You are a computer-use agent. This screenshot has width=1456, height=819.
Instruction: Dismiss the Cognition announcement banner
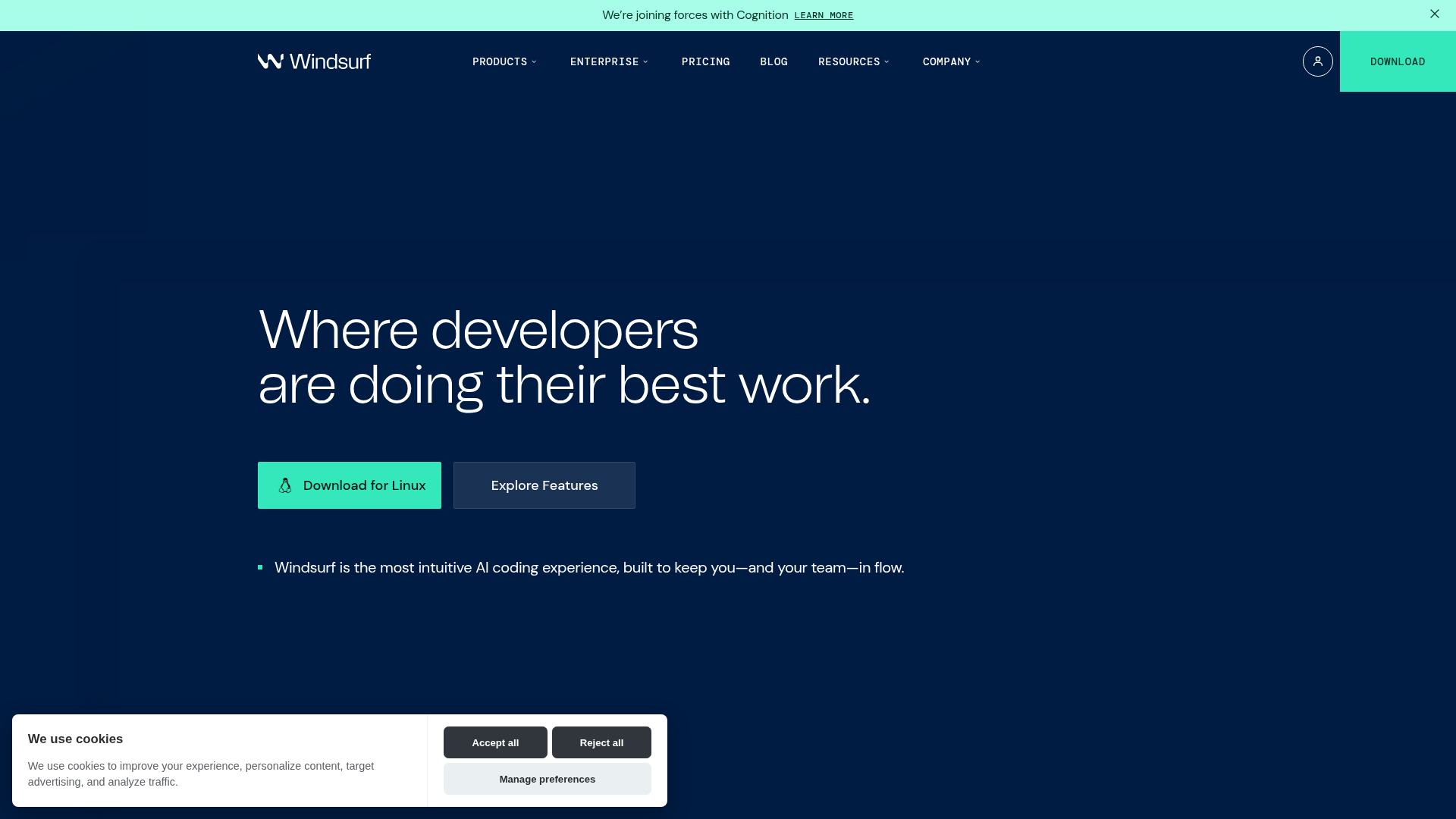click(x=1434, y=14)
